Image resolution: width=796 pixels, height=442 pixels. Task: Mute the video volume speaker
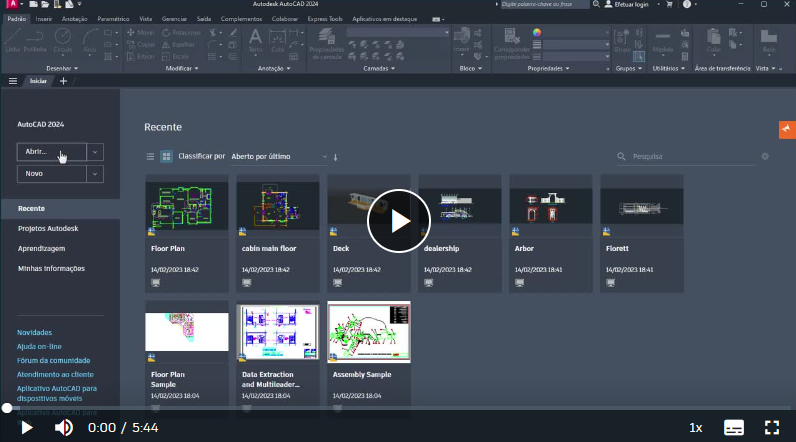(x=63, y=428)
